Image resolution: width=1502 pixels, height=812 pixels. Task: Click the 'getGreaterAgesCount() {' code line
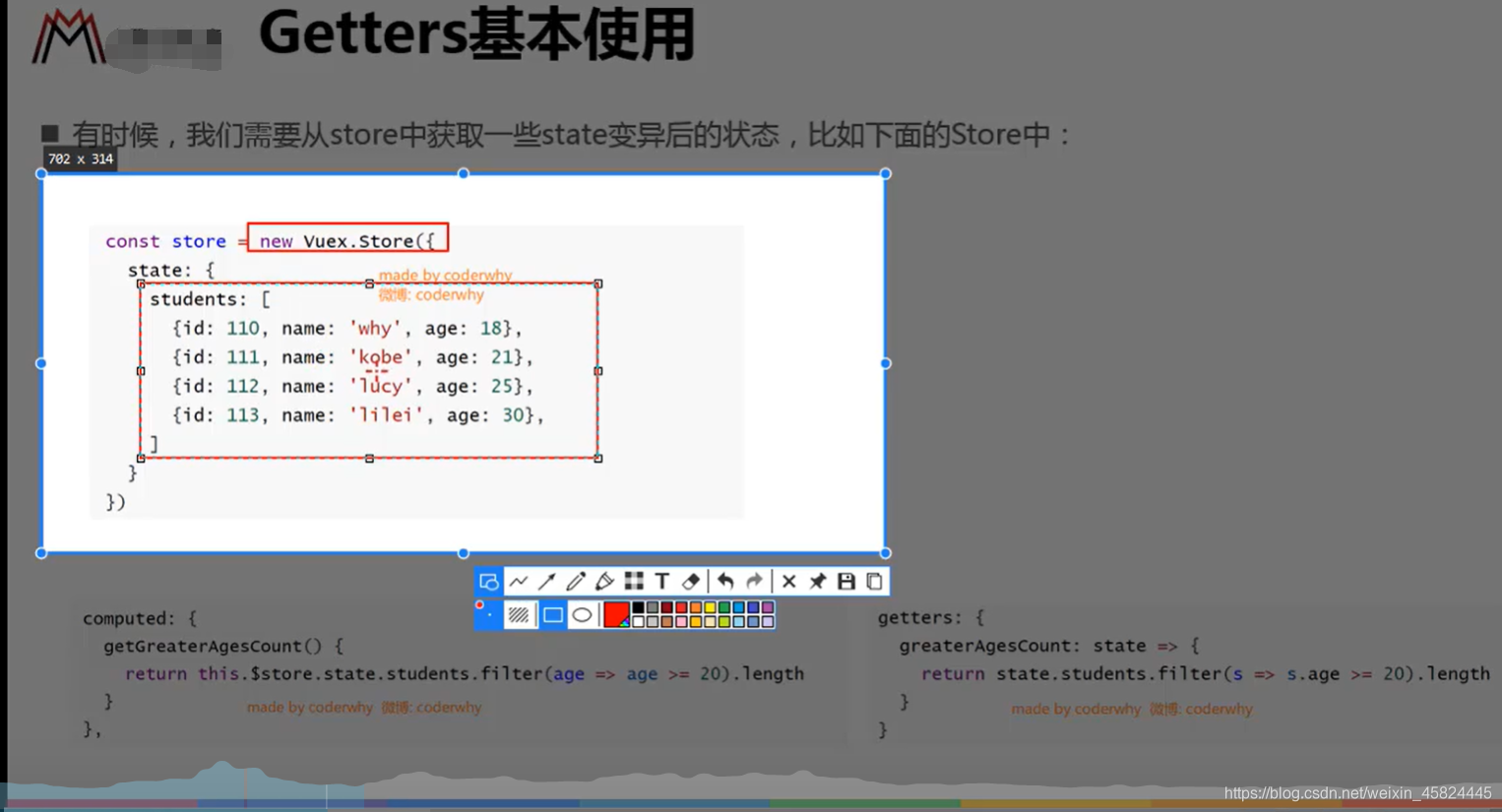click(x=223, y=647)
